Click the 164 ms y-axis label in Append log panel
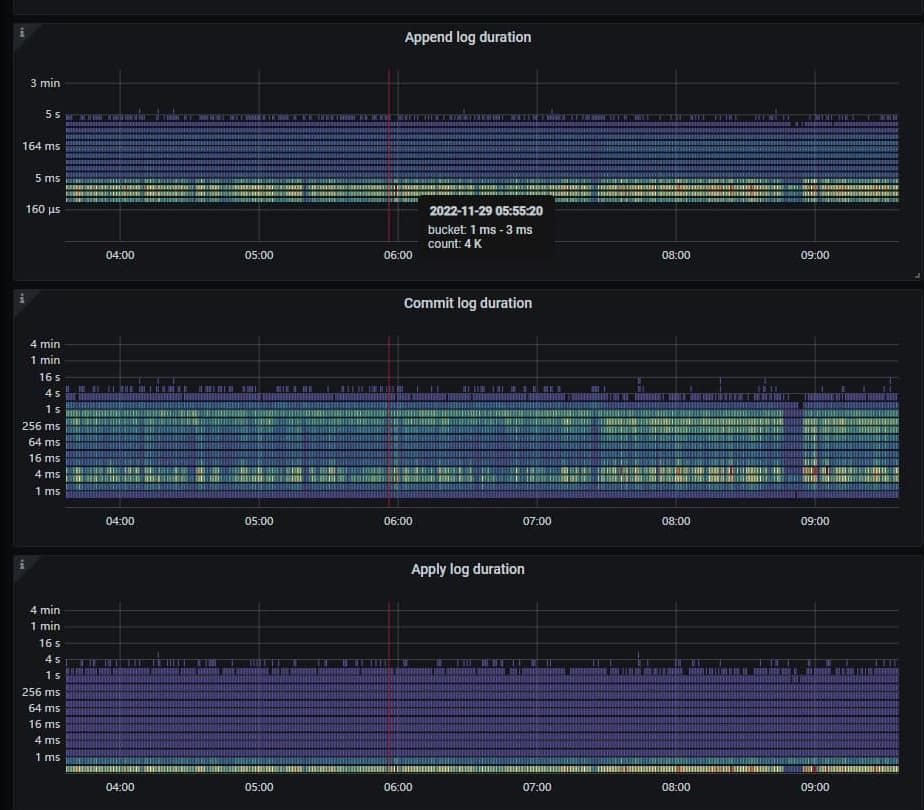 [x=43, y=146]
